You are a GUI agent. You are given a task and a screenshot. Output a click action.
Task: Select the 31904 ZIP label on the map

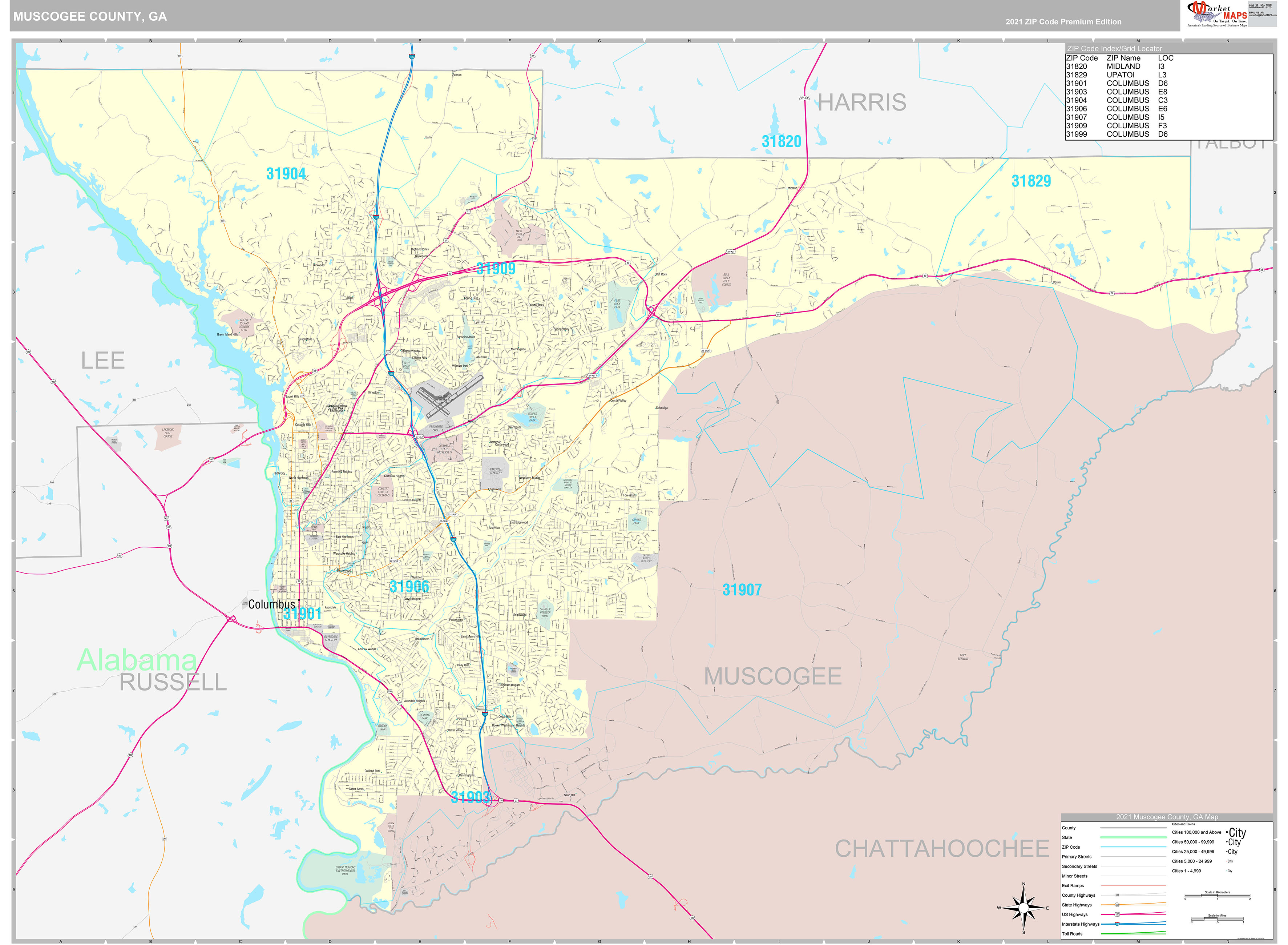click(286, 174)
